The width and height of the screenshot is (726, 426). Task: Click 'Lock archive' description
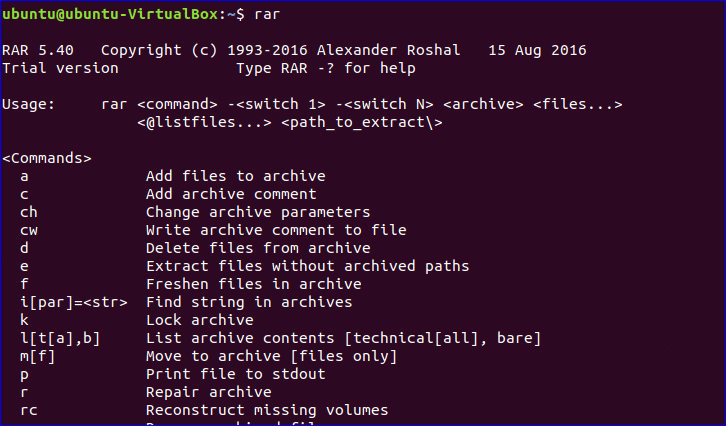pyautogui.click(x=200, y=320)
